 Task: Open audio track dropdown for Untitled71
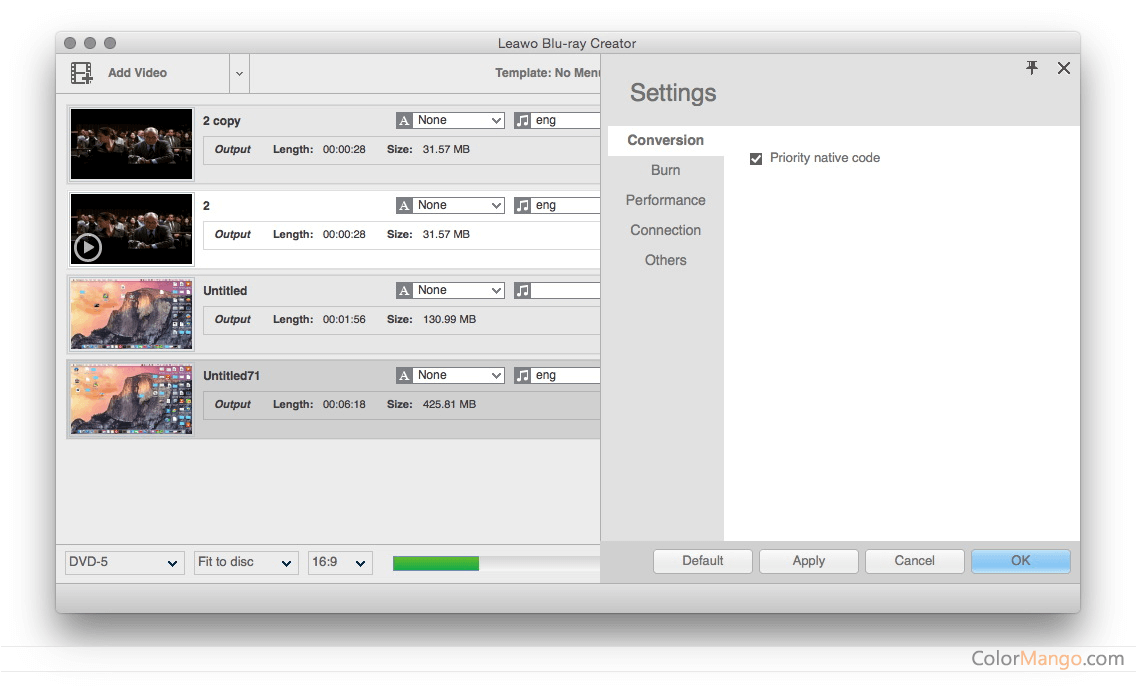[x=565, y=375]
